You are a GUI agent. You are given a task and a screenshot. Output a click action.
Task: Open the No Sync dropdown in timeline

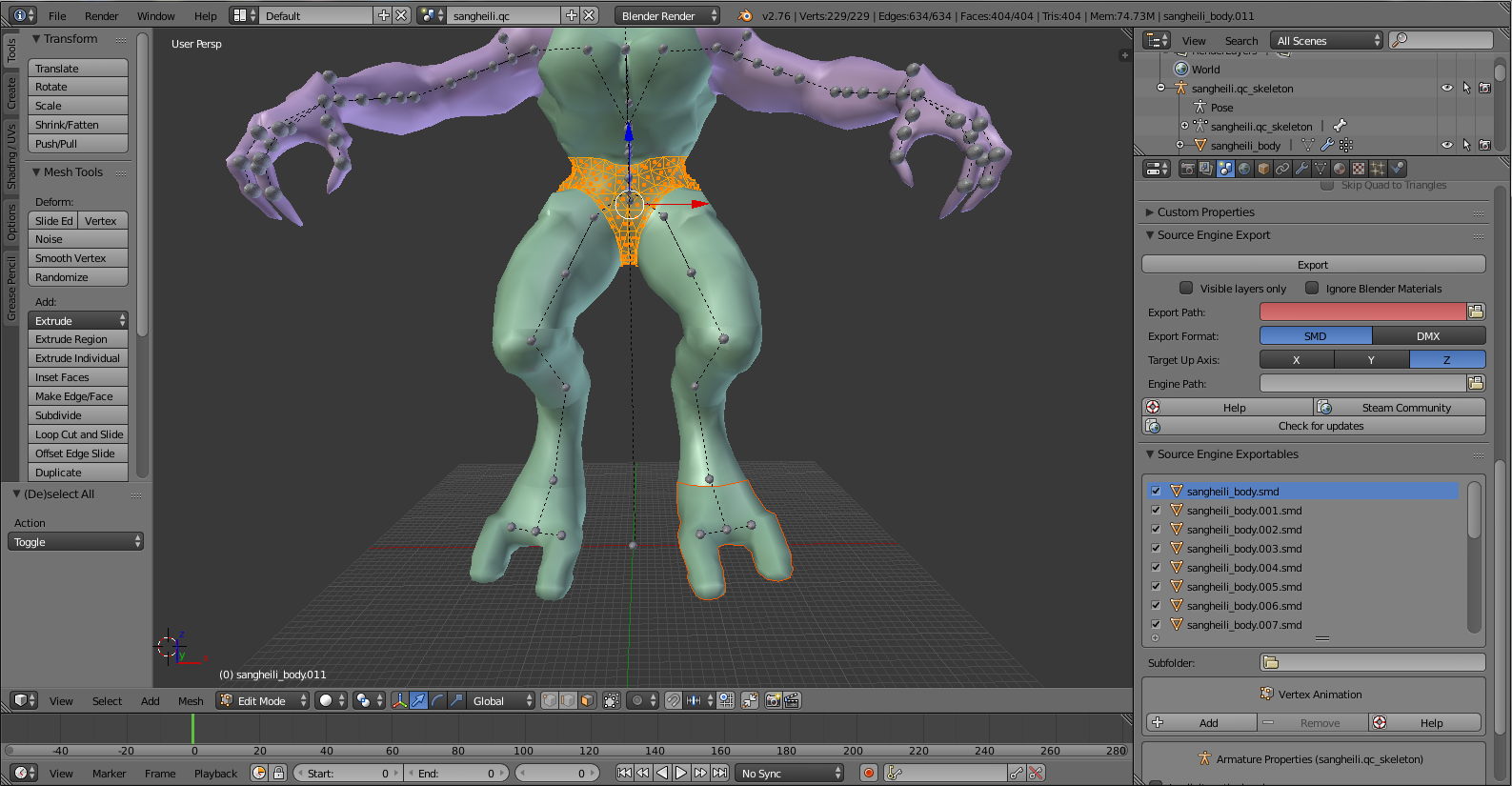pyautogui.click(x=790, y=773)
